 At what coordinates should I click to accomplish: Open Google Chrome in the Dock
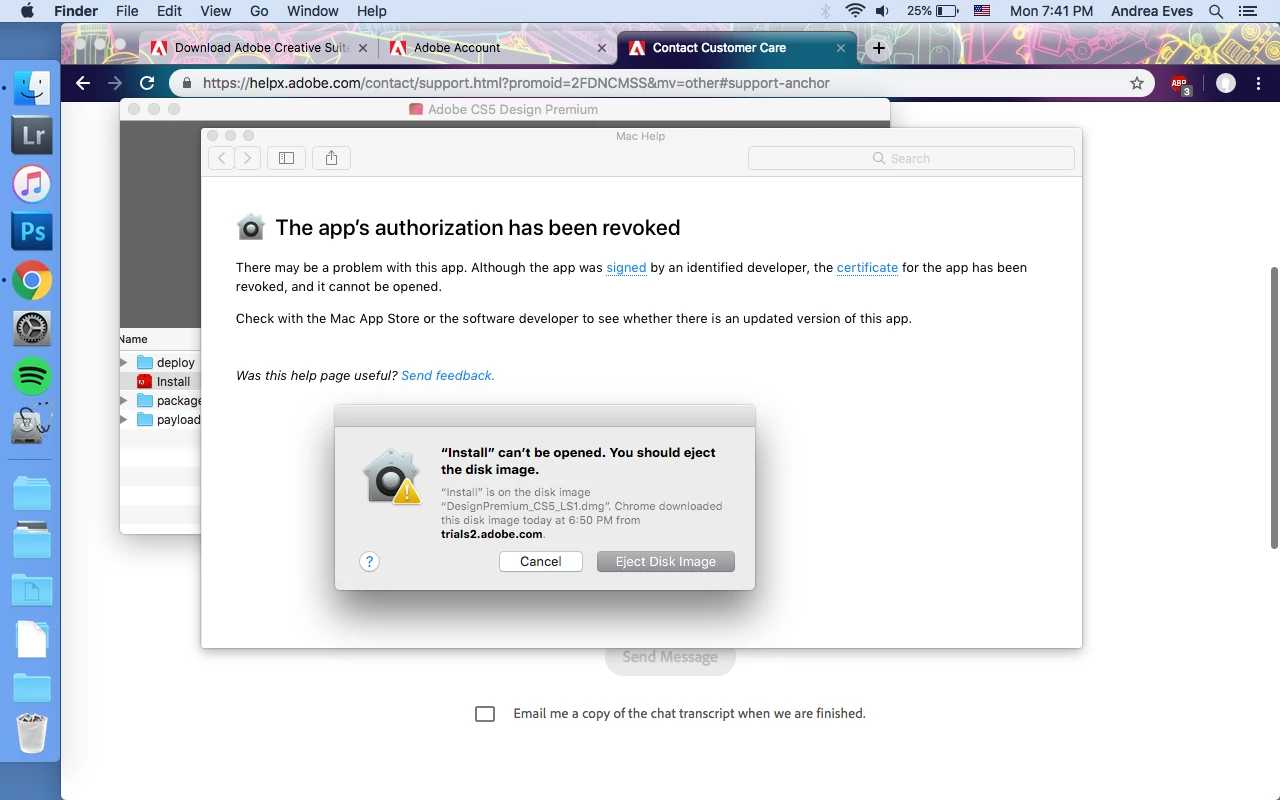click(x=32, y=281)
